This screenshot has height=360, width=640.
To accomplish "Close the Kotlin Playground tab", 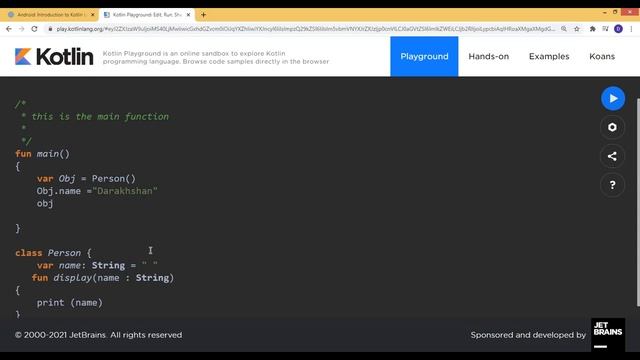I will (188, 15).
